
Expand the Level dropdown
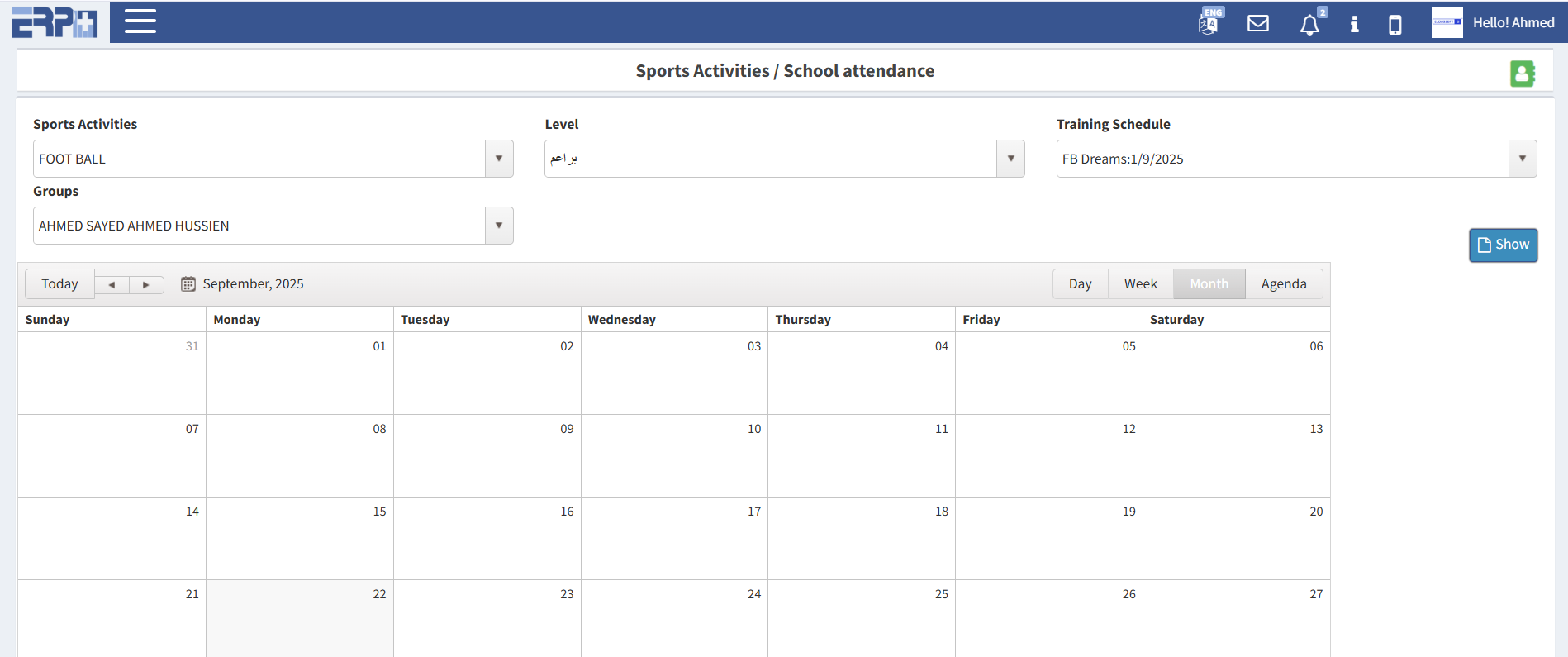[1010, 159]
